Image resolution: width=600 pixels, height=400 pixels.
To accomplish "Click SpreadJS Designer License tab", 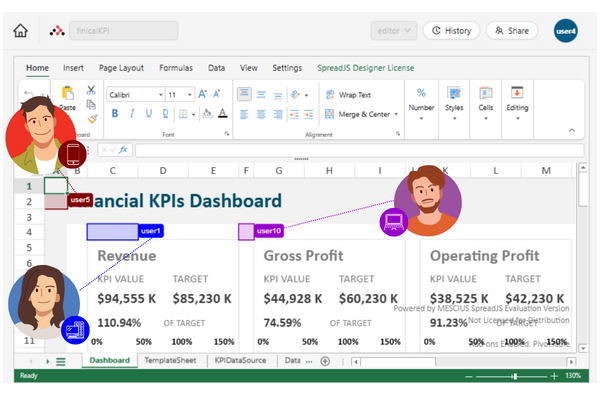I will [x=365, y=68].
